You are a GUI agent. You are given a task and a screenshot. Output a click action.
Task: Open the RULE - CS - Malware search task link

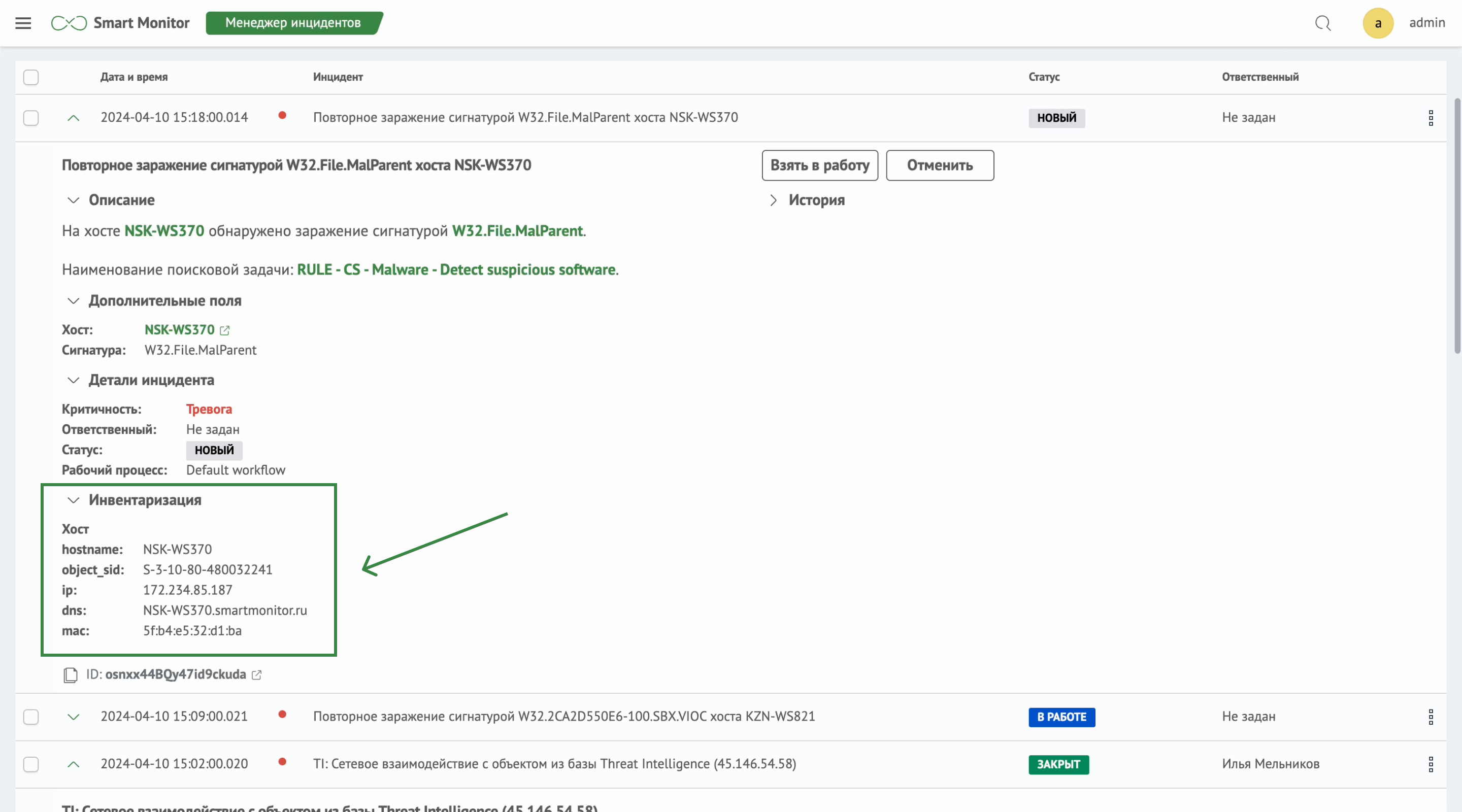click(x=456, y=269)
